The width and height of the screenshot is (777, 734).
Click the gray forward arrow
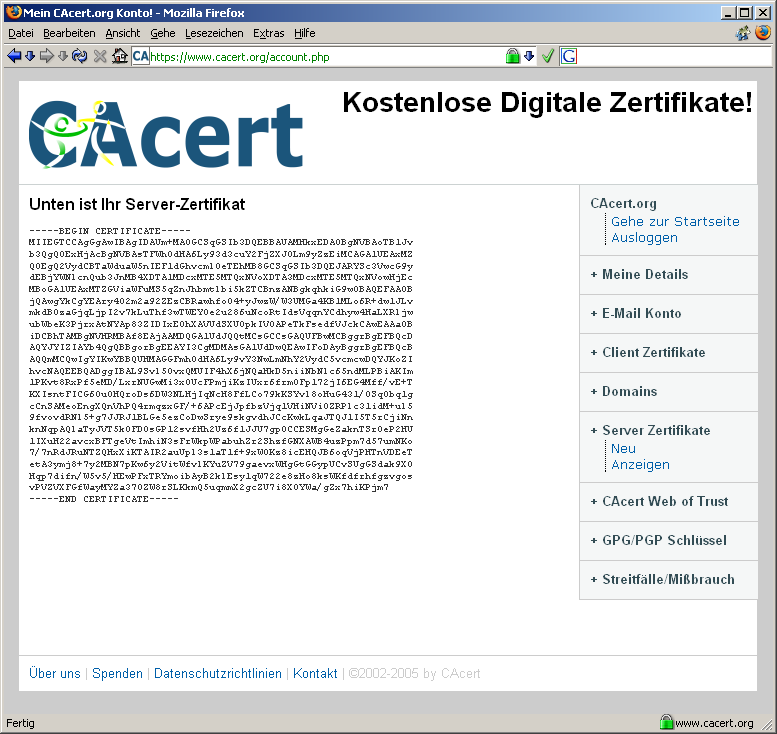(x=46, y=56)
